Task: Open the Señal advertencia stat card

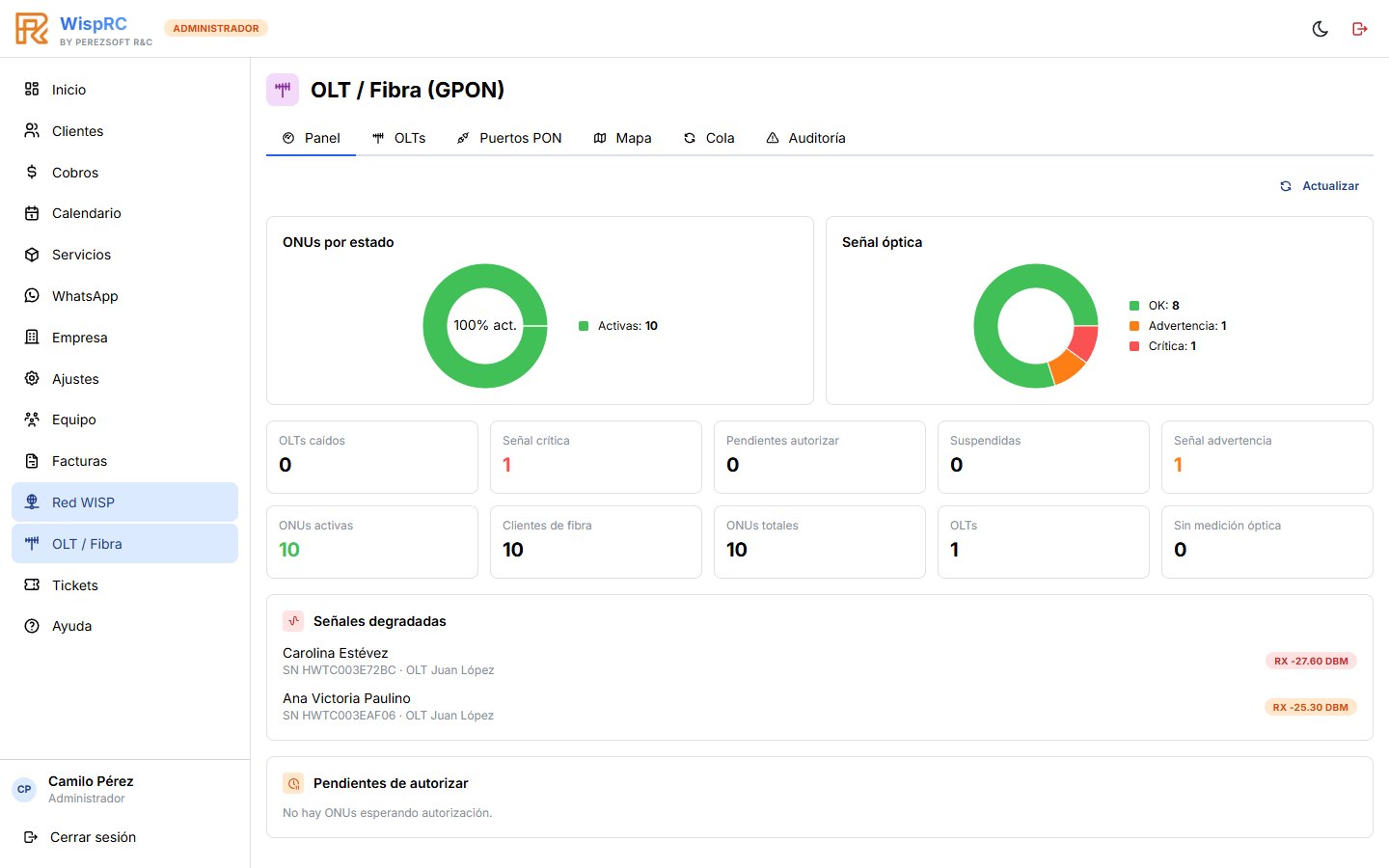Action: coord(1267,457)
